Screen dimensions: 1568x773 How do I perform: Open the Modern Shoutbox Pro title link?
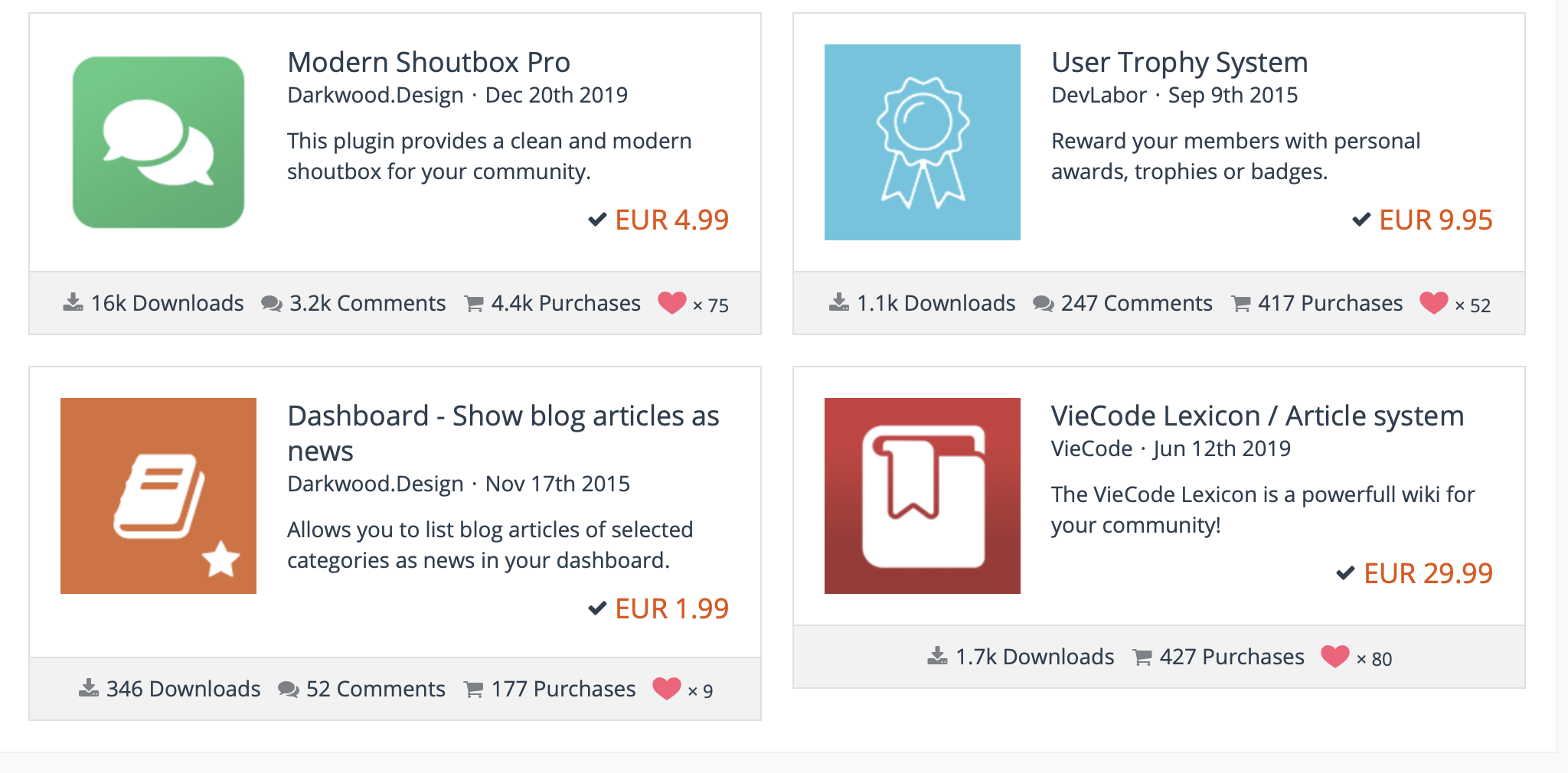click(429, 62)
